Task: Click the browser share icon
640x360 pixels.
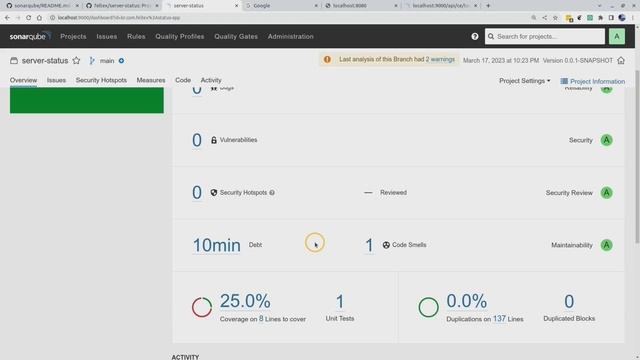Action: click(544, 18)
